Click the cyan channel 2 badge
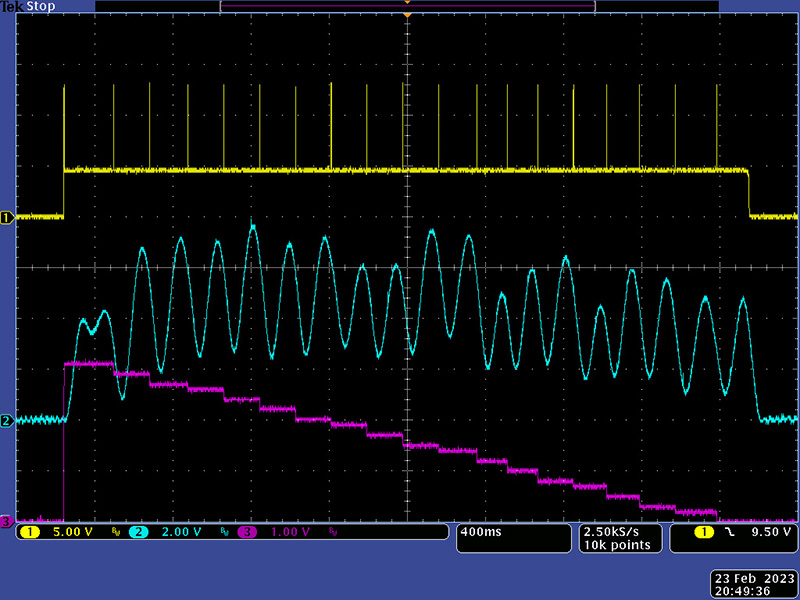This screenshot has height=600, width=800. pyautogui.click(x=138, y=532)
